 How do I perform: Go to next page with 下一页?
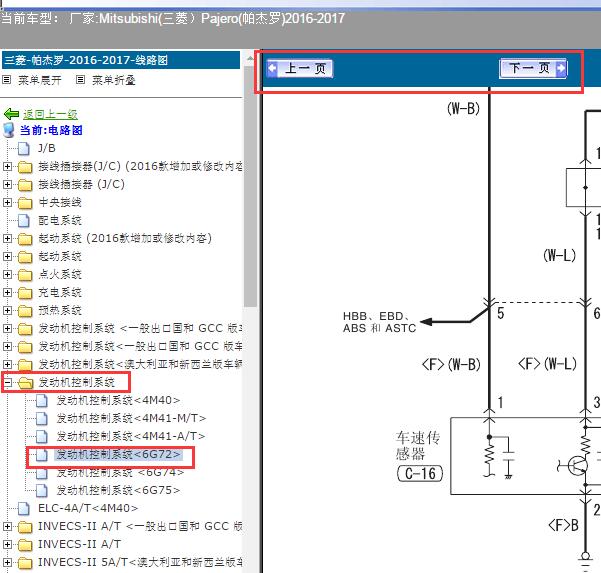(x=533, y=68)
